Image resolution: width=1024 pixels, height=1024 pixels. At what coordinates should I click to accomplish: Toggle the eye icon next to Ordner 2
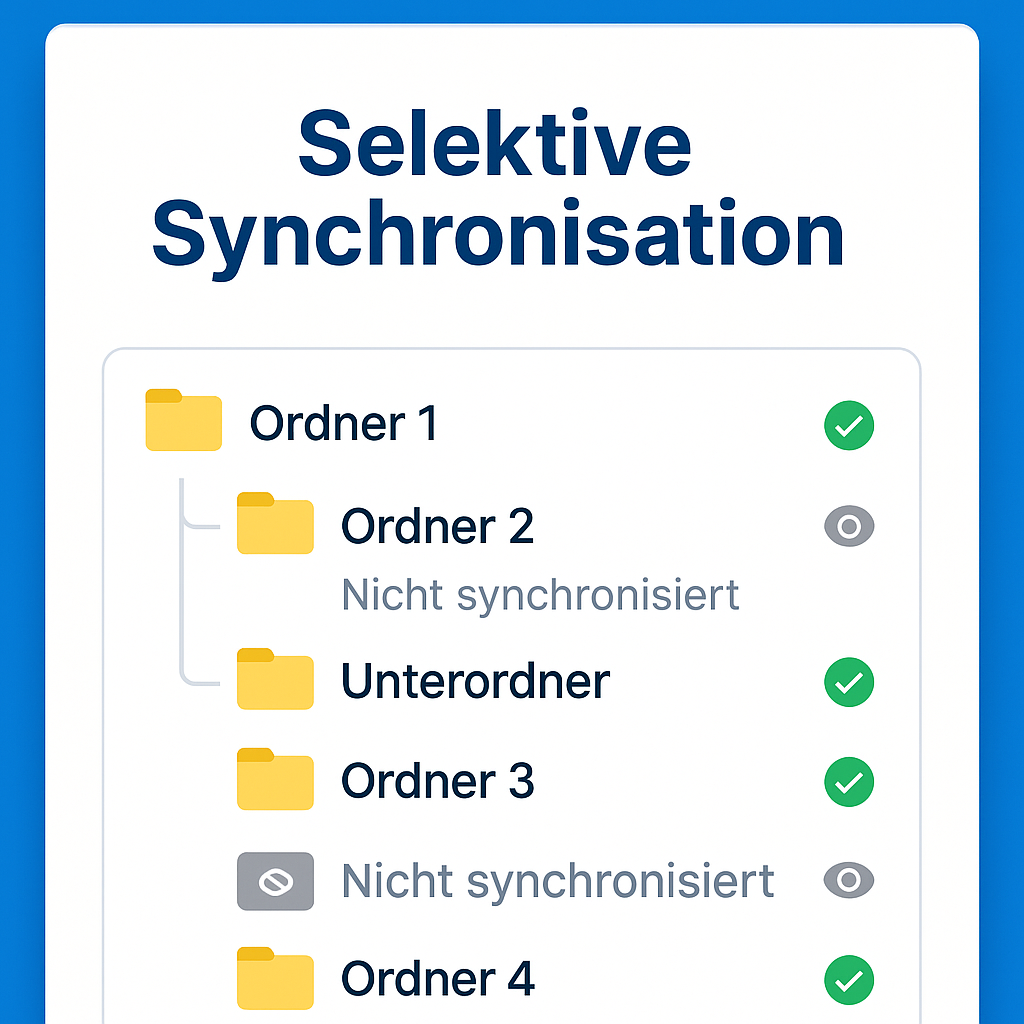pyautogui.click(x=849, y=526)
